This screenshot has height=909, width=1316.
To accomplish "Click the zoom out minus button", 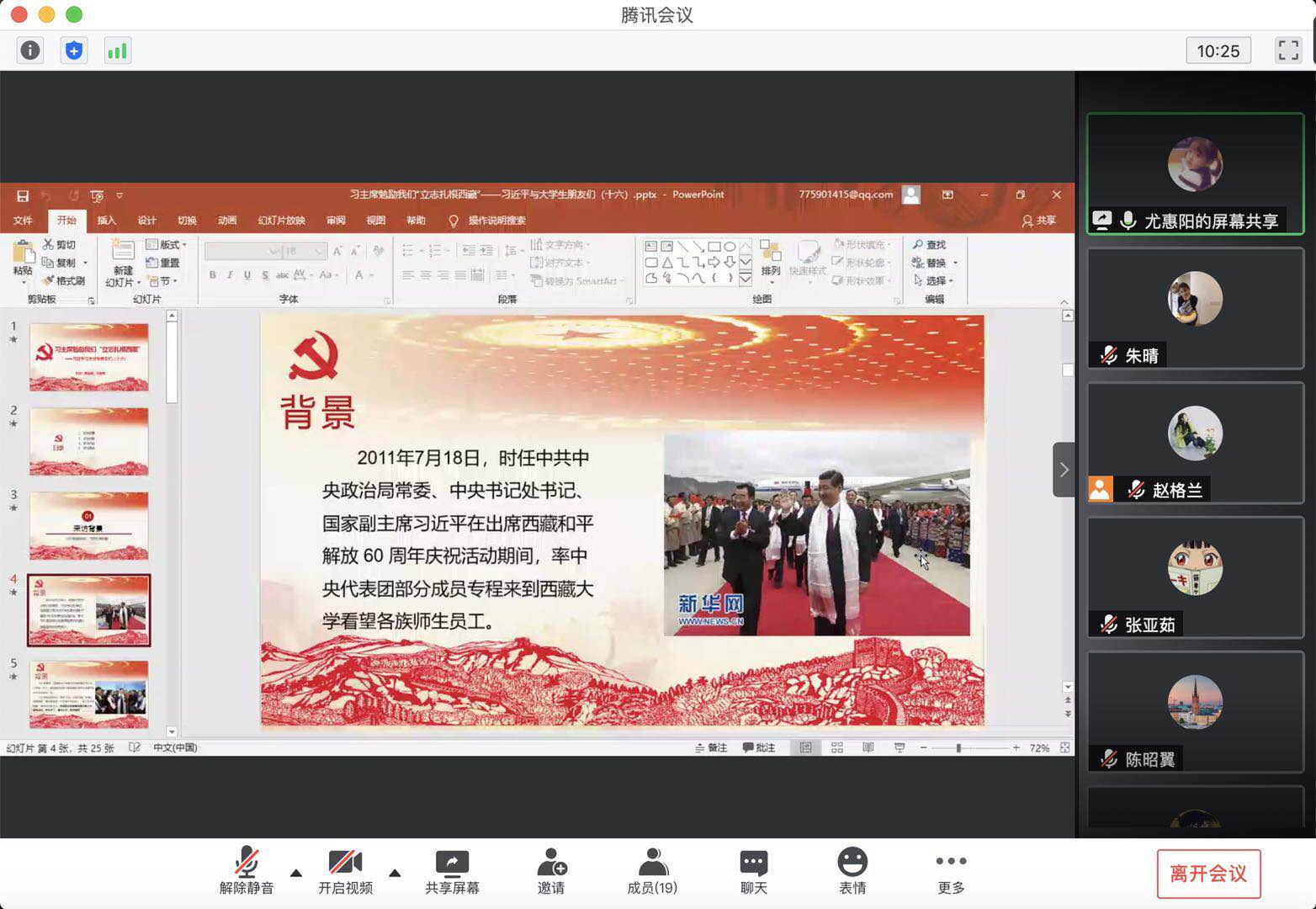I will 923,747.
